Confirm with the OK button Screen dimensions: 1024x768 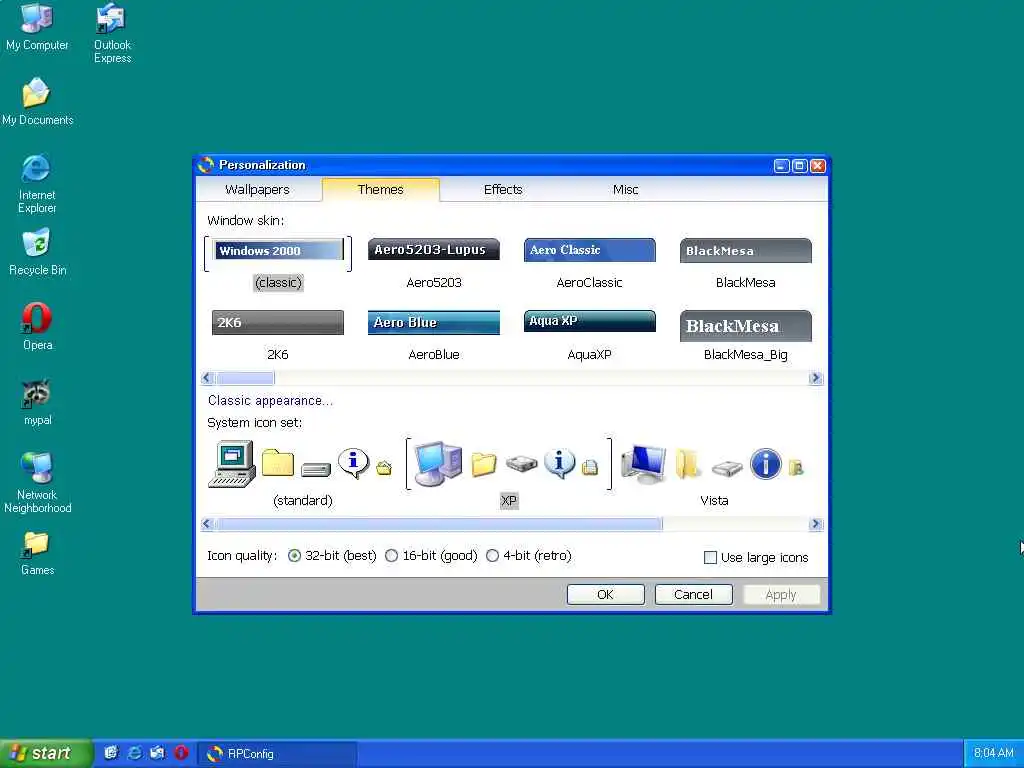[605, 594]
